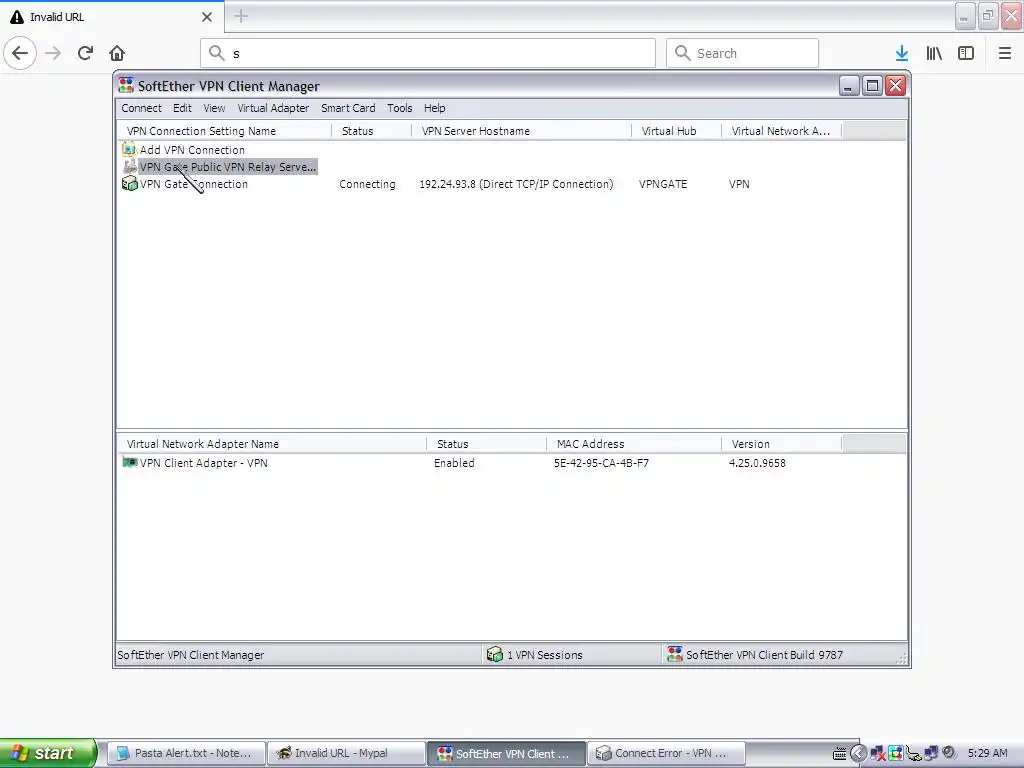Viewport: 1024px width, 768px height.
Task: Click the VPN Client Adapter network card icon
Action: [129, 463]
